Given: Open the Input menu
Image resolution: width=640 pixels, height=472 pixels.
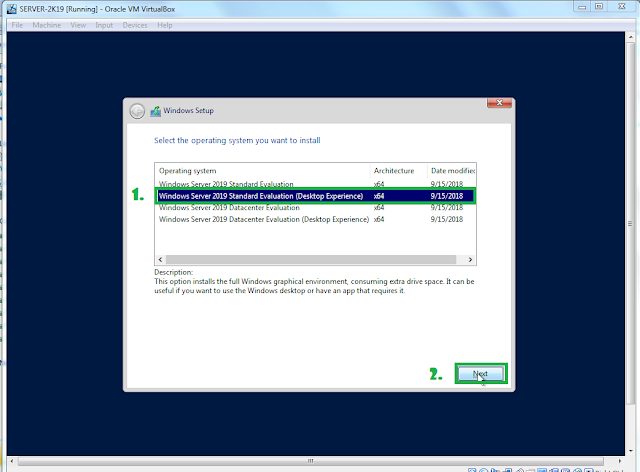Looking at the screenshot, I should [x=104, y=25].
